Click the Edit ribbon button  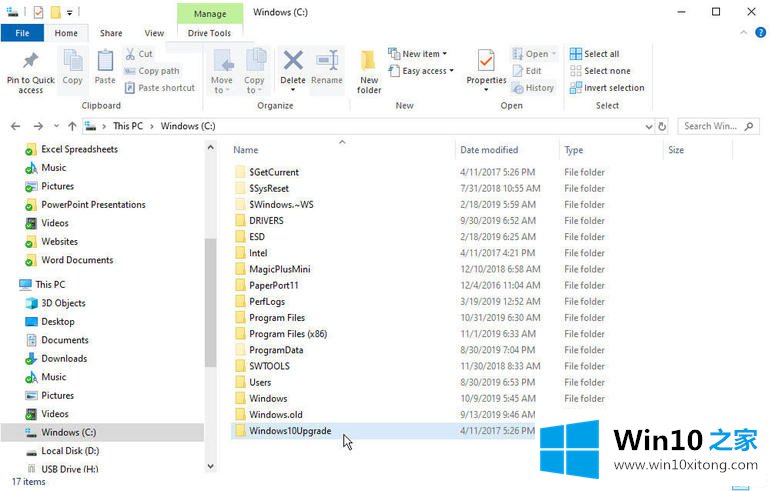point(526,71)
